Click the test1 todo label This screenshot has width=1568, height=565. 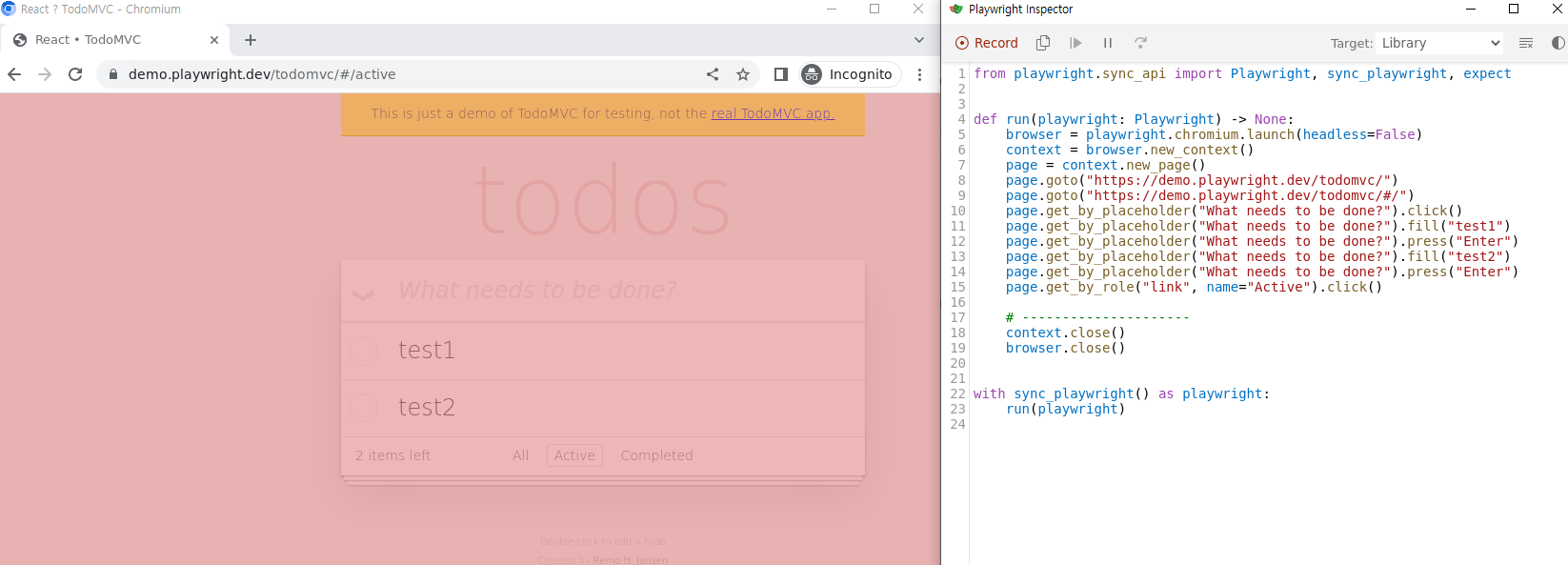pyautogui.click(x=427, y=351)
